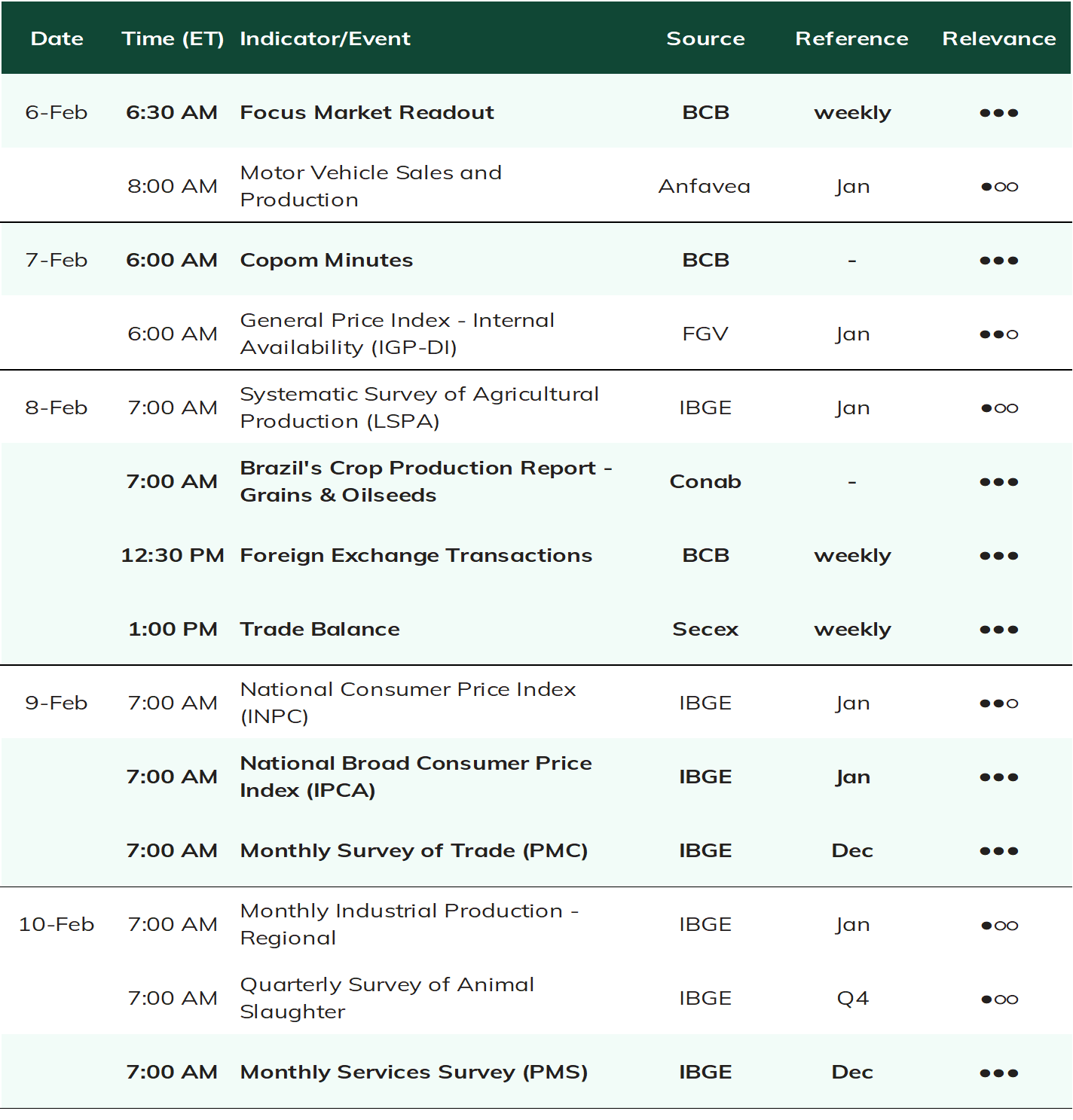Click weekly reference for Focus Market Readout

coord(852,113)
